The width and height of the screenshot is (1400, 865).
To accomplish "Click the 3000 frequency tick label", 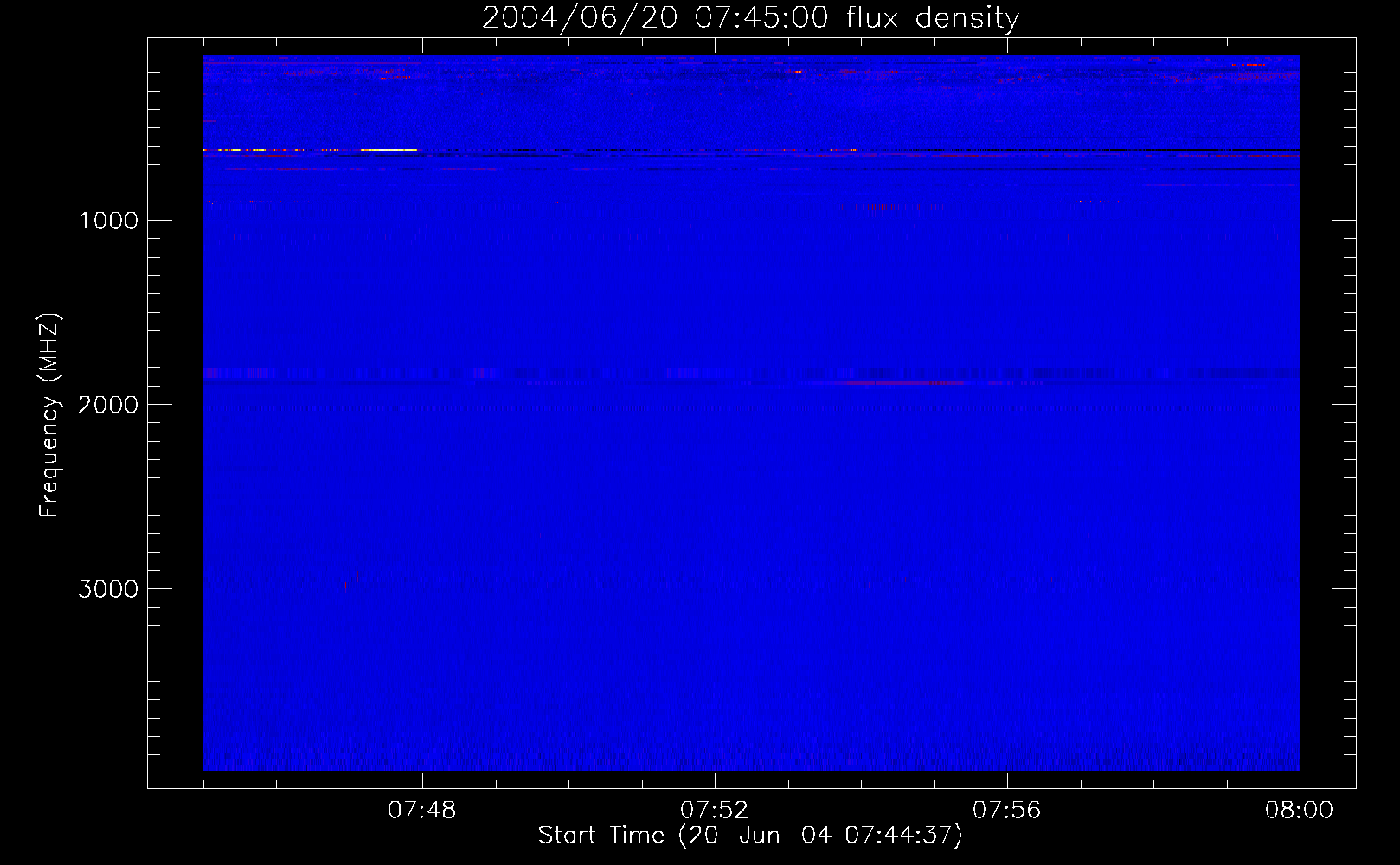I will tap(108, 589).
